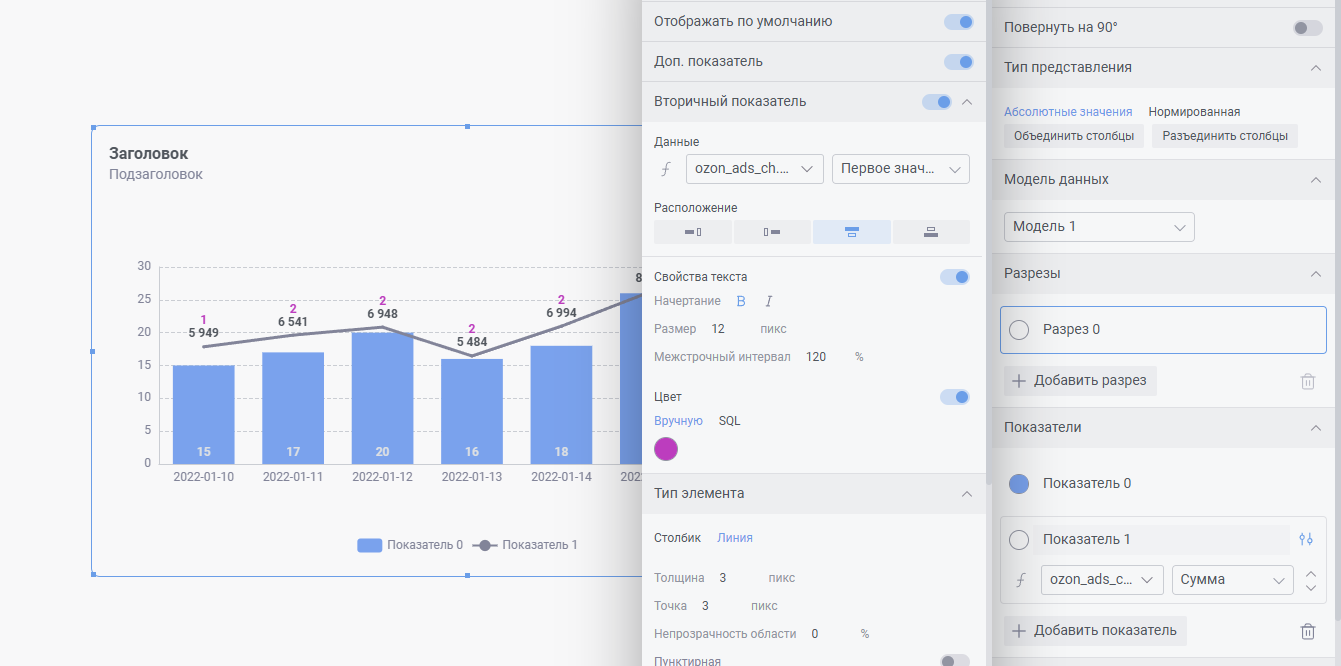Delete Показатель 1 with the trash icon
Viewport: 1341px width, 666px height.
pyautogui.click(x=1307, y=631)
